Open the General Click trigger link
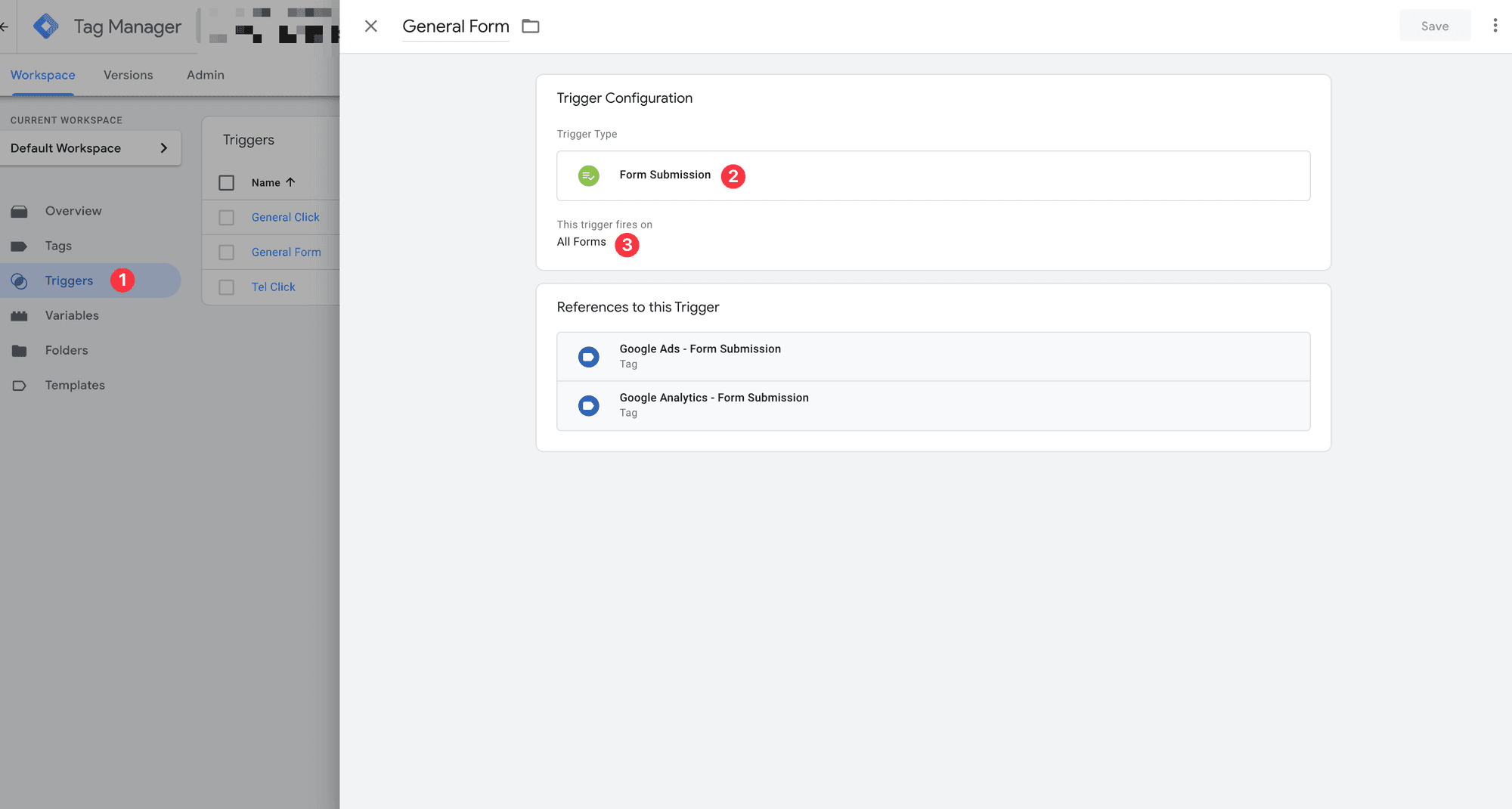 tap(286, 218)
